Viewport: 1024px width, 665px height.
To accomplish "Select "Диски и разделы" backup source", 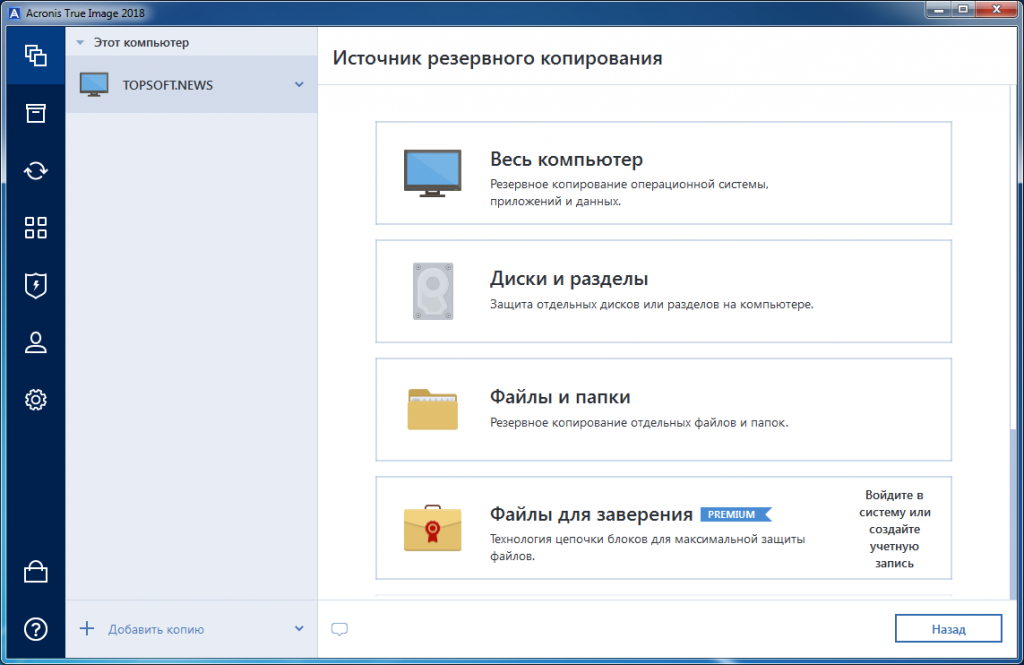I will [x=663, y=291].
